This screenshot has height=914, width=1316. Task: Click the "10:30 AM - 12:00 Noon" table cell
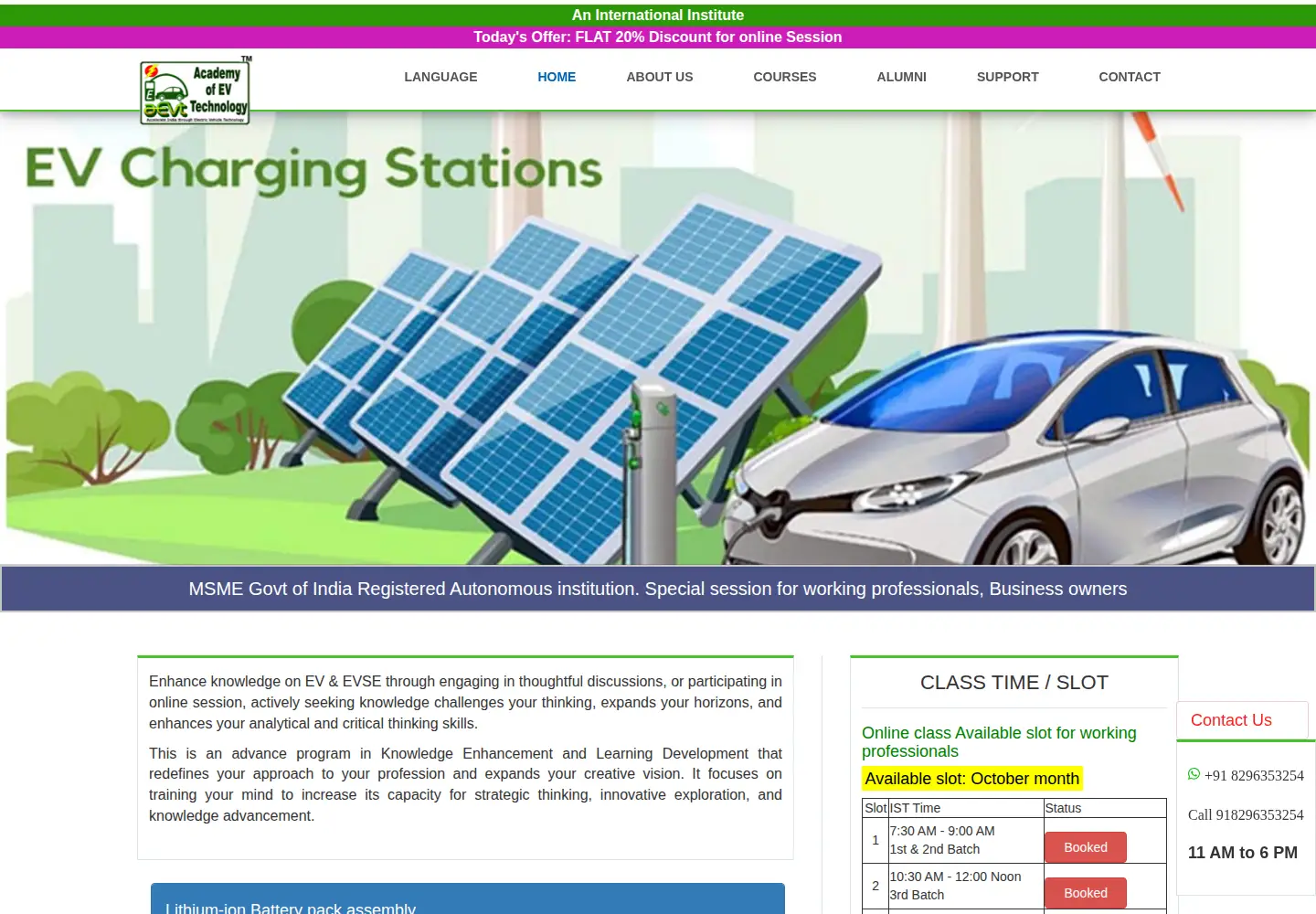tap(967, 886)
